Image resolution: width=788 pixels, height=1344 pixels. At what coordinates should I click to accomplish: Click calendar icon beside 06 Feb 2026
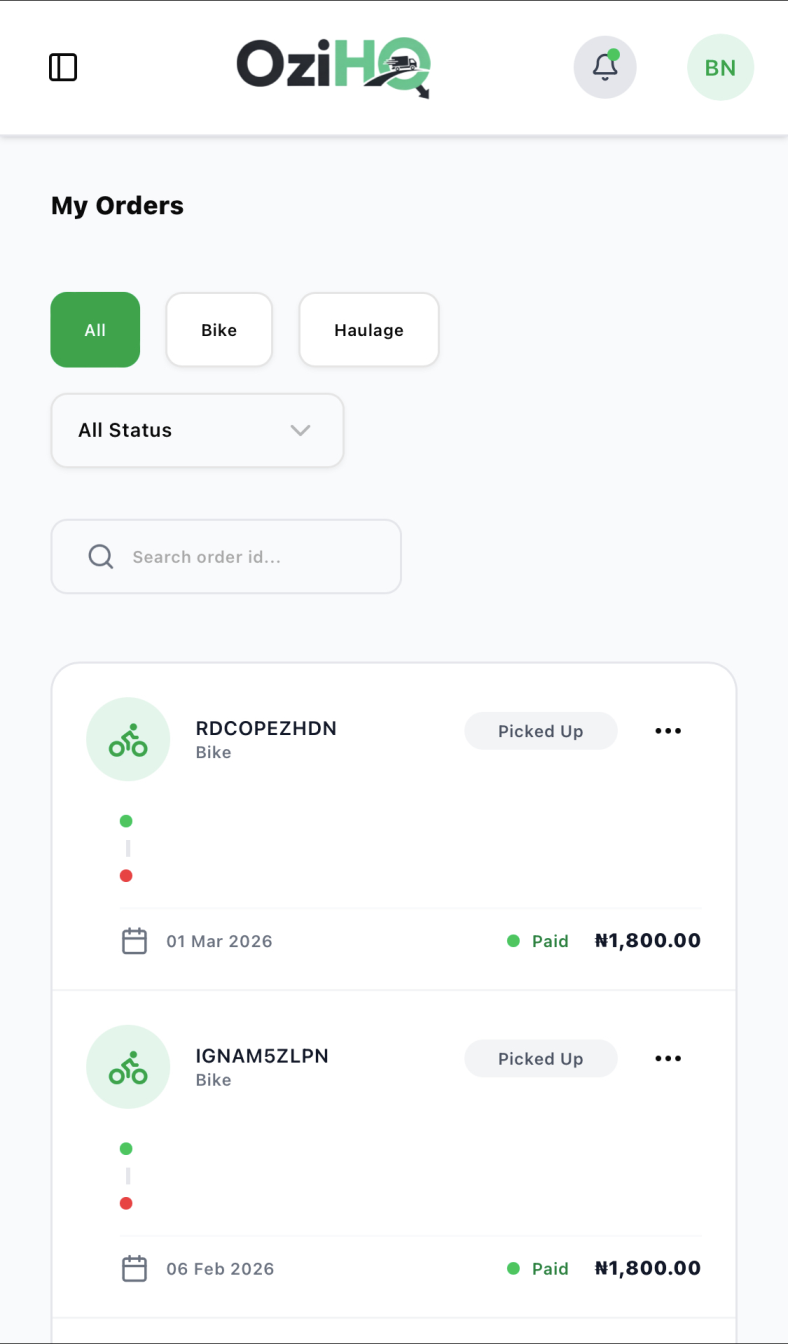pos(134,1269)
